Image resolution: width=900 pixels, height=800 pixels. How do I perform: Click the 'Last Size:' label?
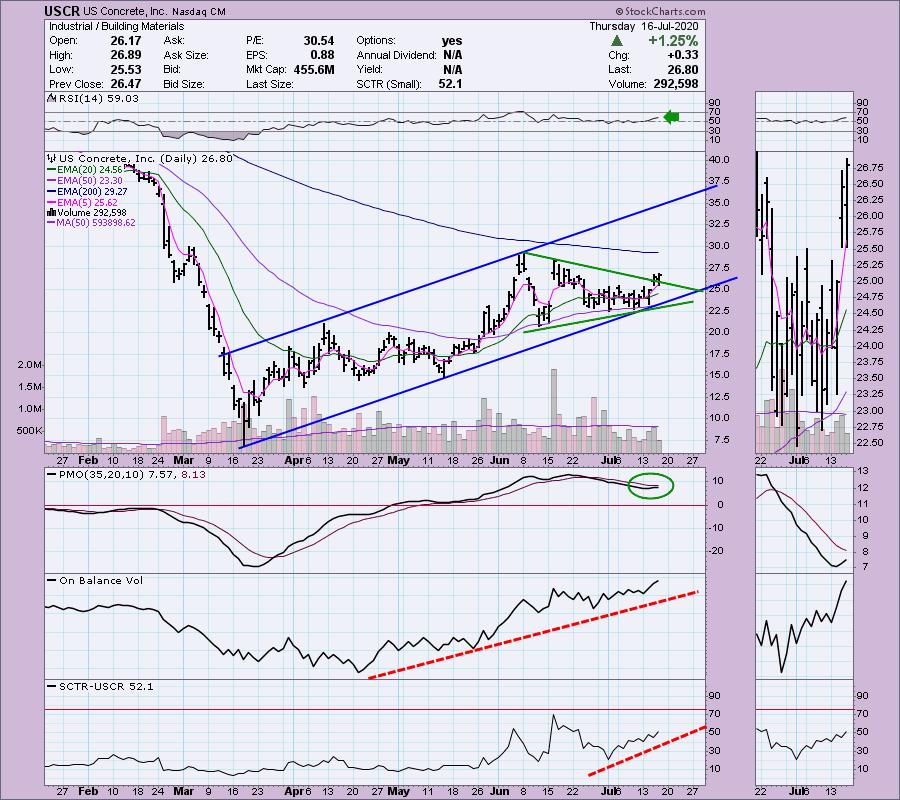point(269,84)
